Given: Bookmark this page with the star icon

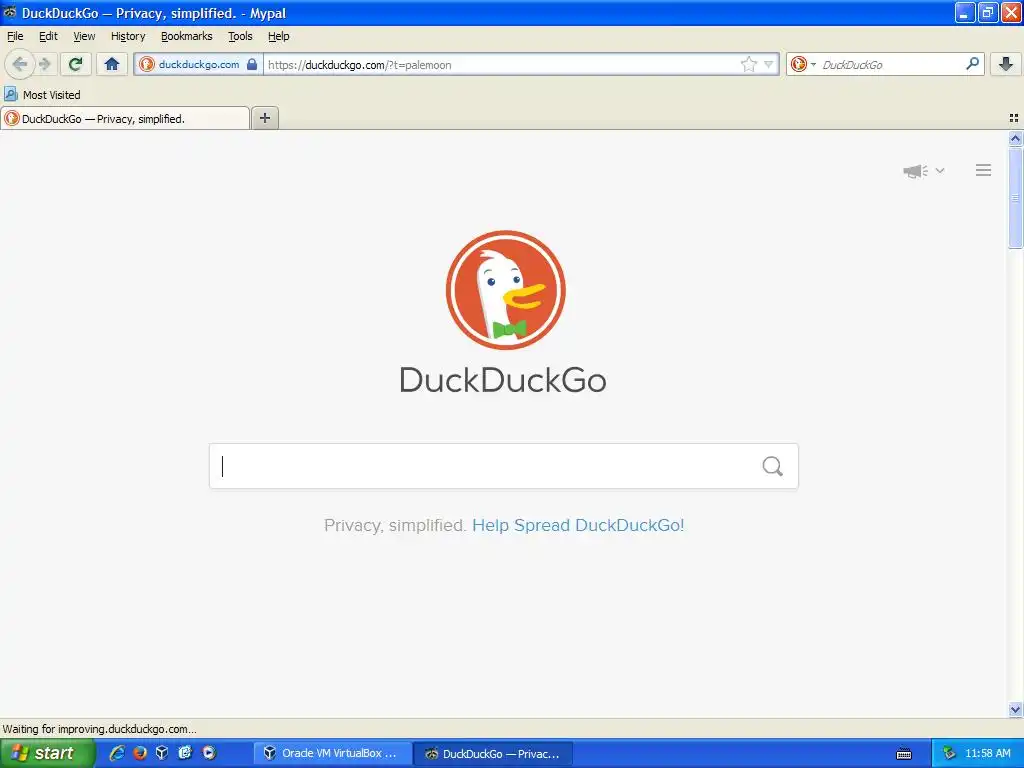Looking at the screenshot, I should pos(748,64).
